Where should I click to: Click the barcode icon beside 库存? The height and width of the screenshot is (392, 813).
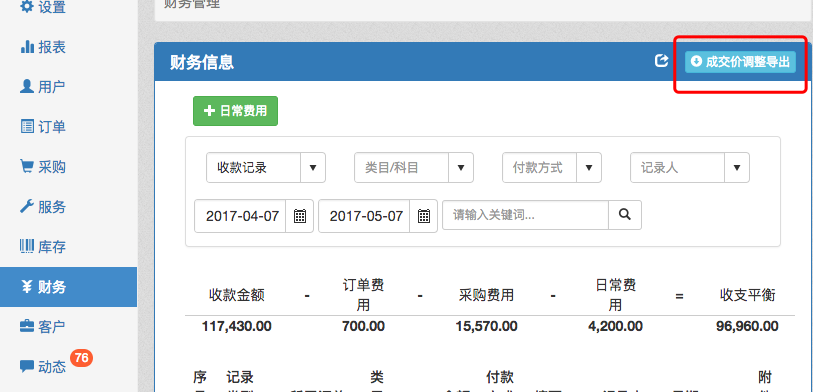(x=27, y=246)
